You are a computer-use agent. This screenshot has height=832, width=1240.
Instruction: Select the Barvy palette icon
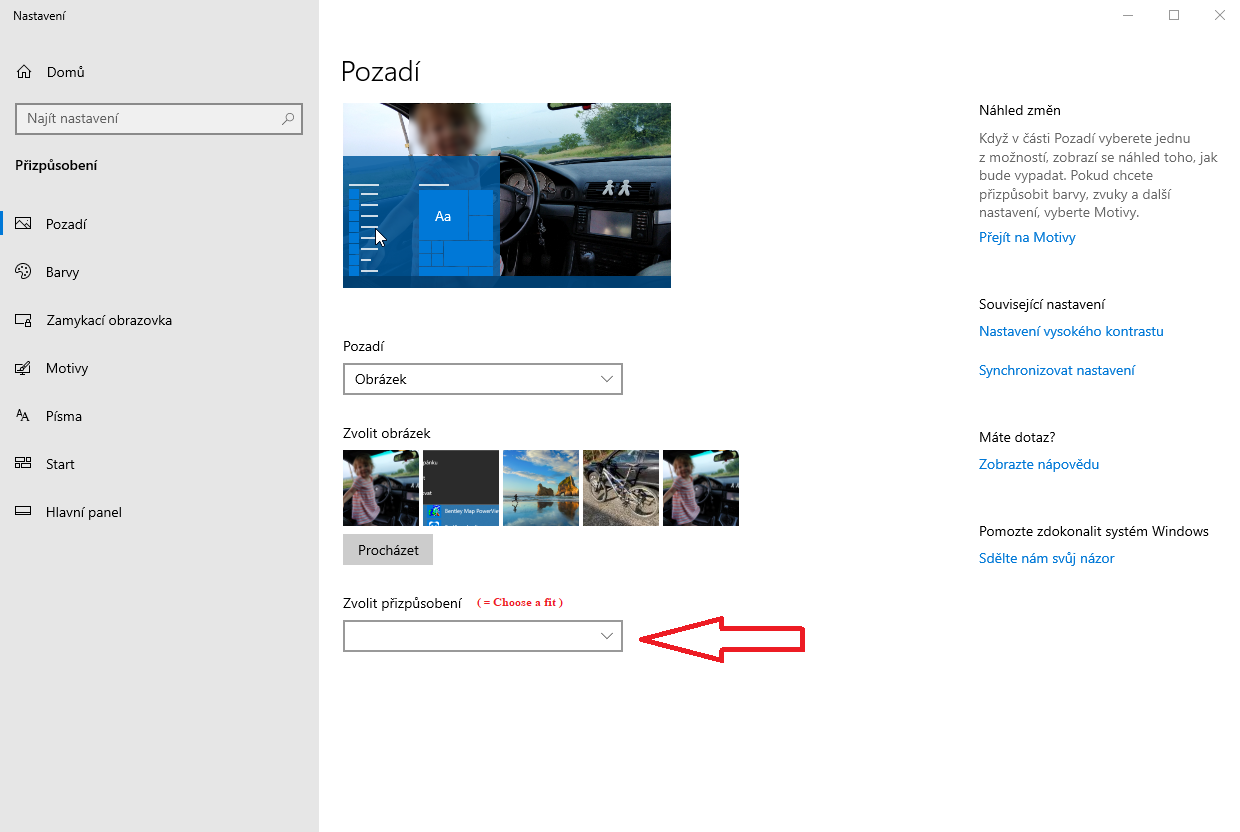[23, 271]
